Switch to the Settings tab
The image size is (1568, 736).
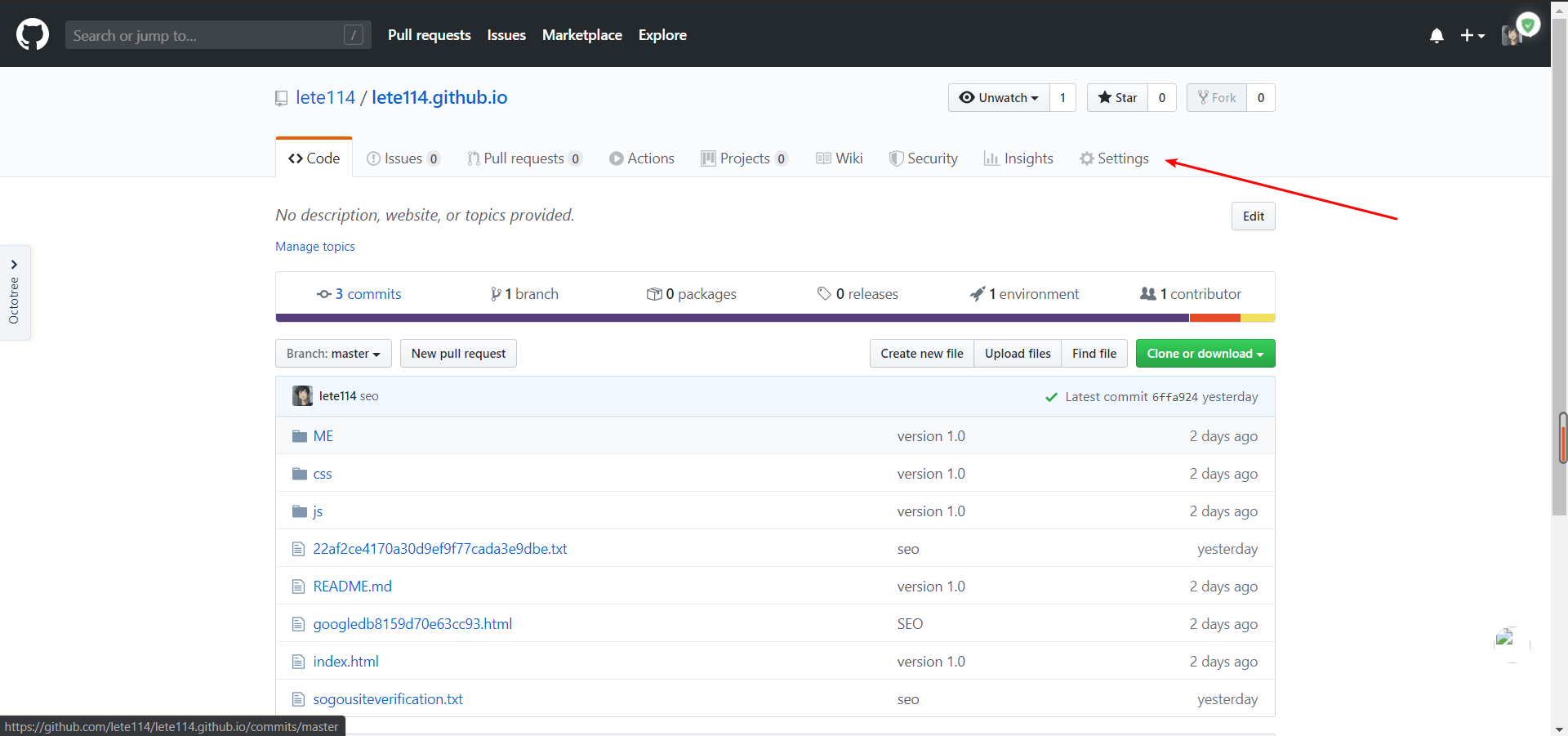pyautogui.click(x=1114, y=158)
